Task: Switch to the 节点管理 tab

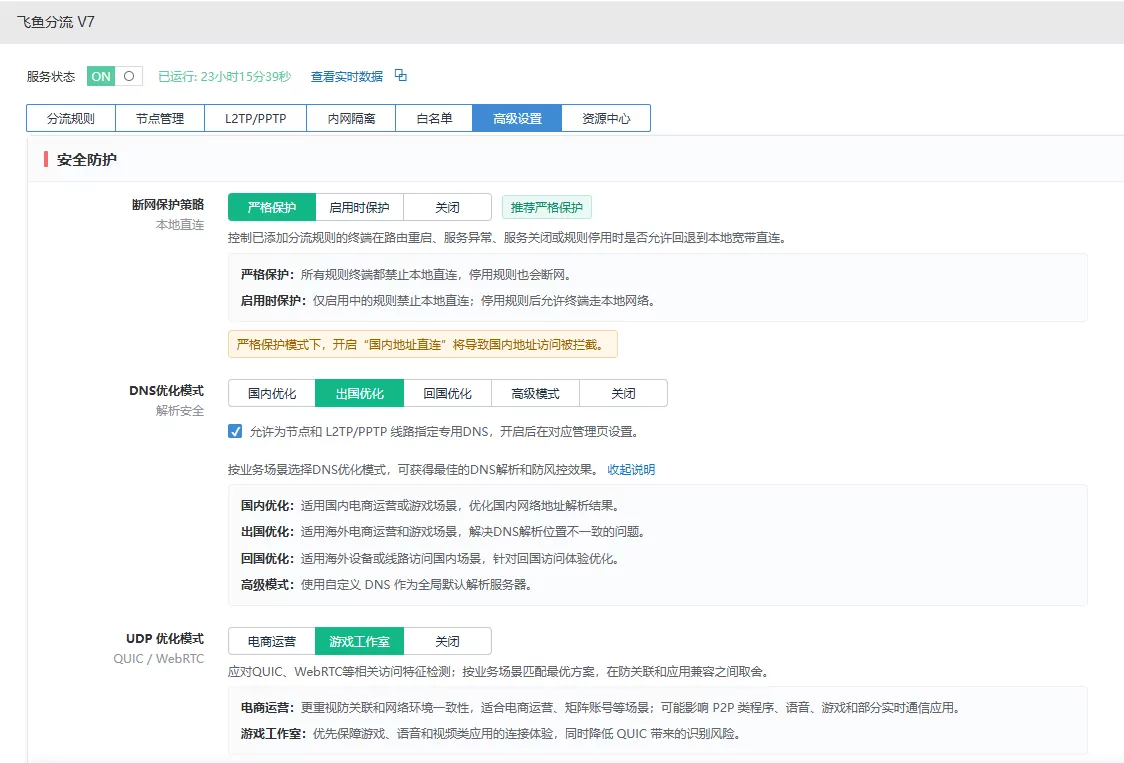Action: coord(160,118)
